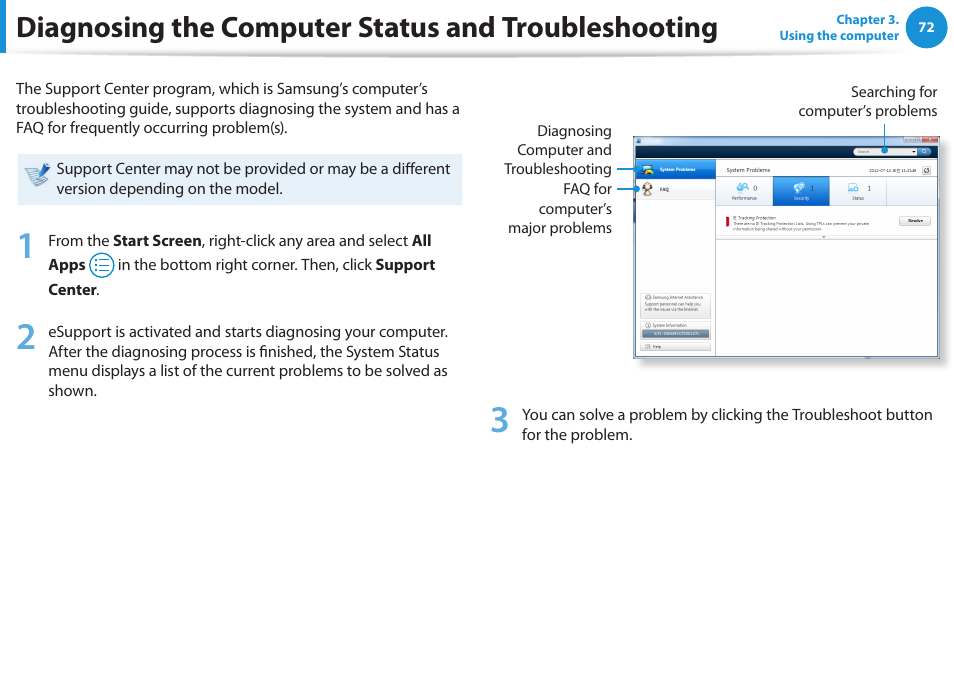
Task: Click the note pencil icon beside Support Center notice
Action: [x=37, y=175]
